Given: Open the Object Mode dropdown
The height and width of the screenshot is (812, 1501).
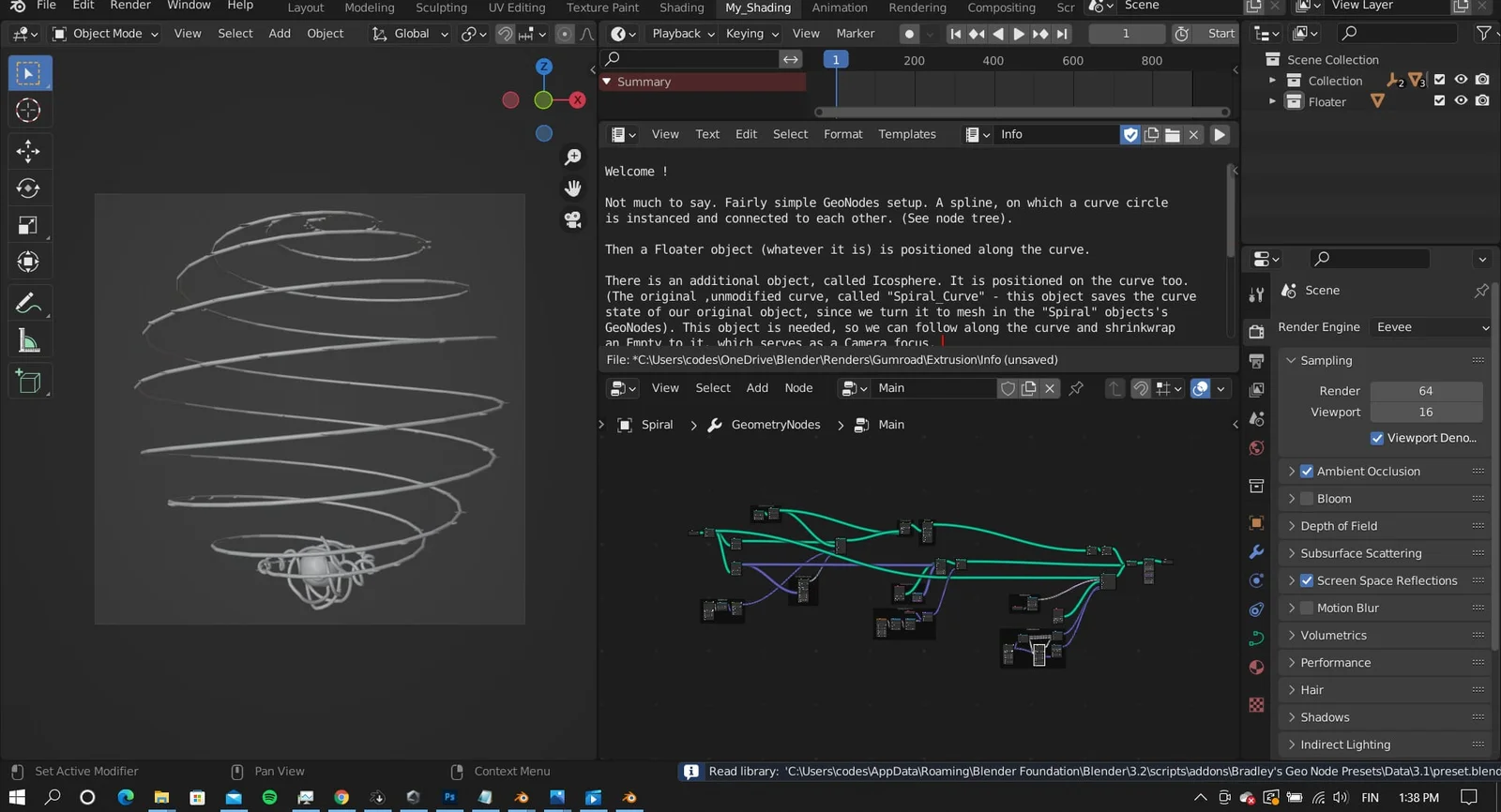Looking at the screenshot, I should tap(105, 34).
